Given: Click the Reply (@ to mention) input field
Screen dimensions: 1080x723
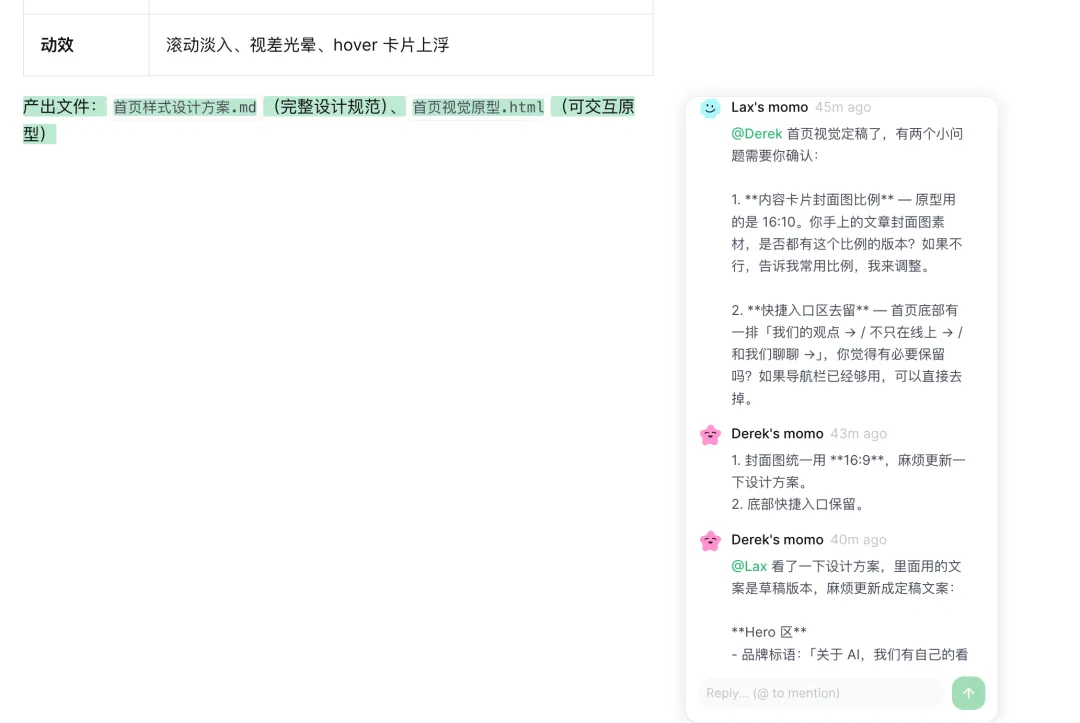Looking at the screenshot, I should 820,693.
